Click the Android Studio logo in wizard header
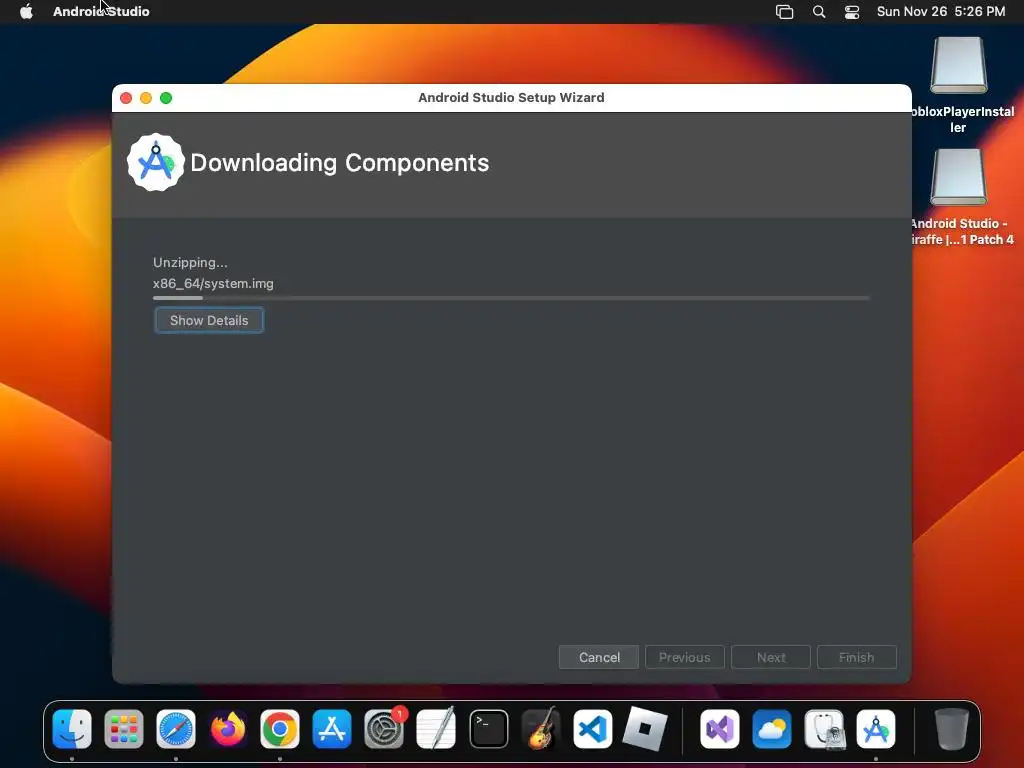The width and height of the screenshot is (1024, 768). [155, 163]
